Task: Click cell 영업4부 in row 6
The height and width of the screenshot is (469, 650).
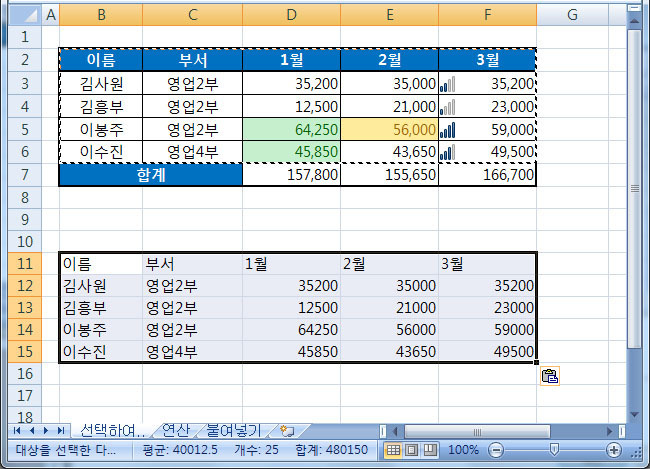Action: [x=192, y=152]
